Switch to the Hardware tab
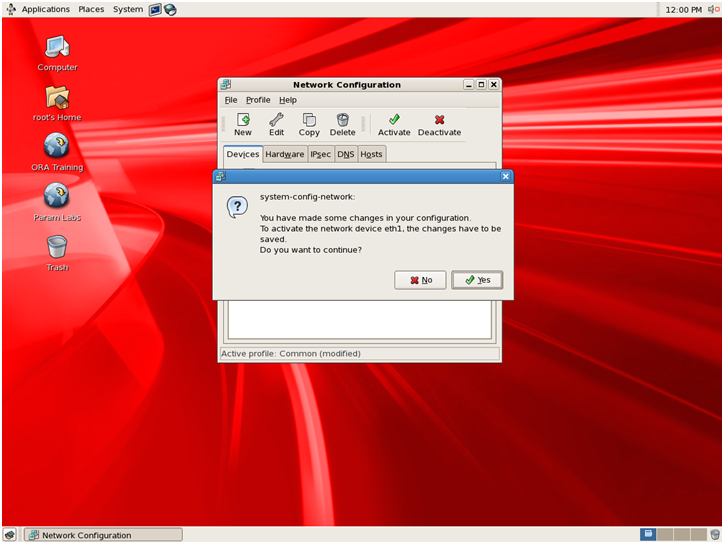 coord(284,154)
